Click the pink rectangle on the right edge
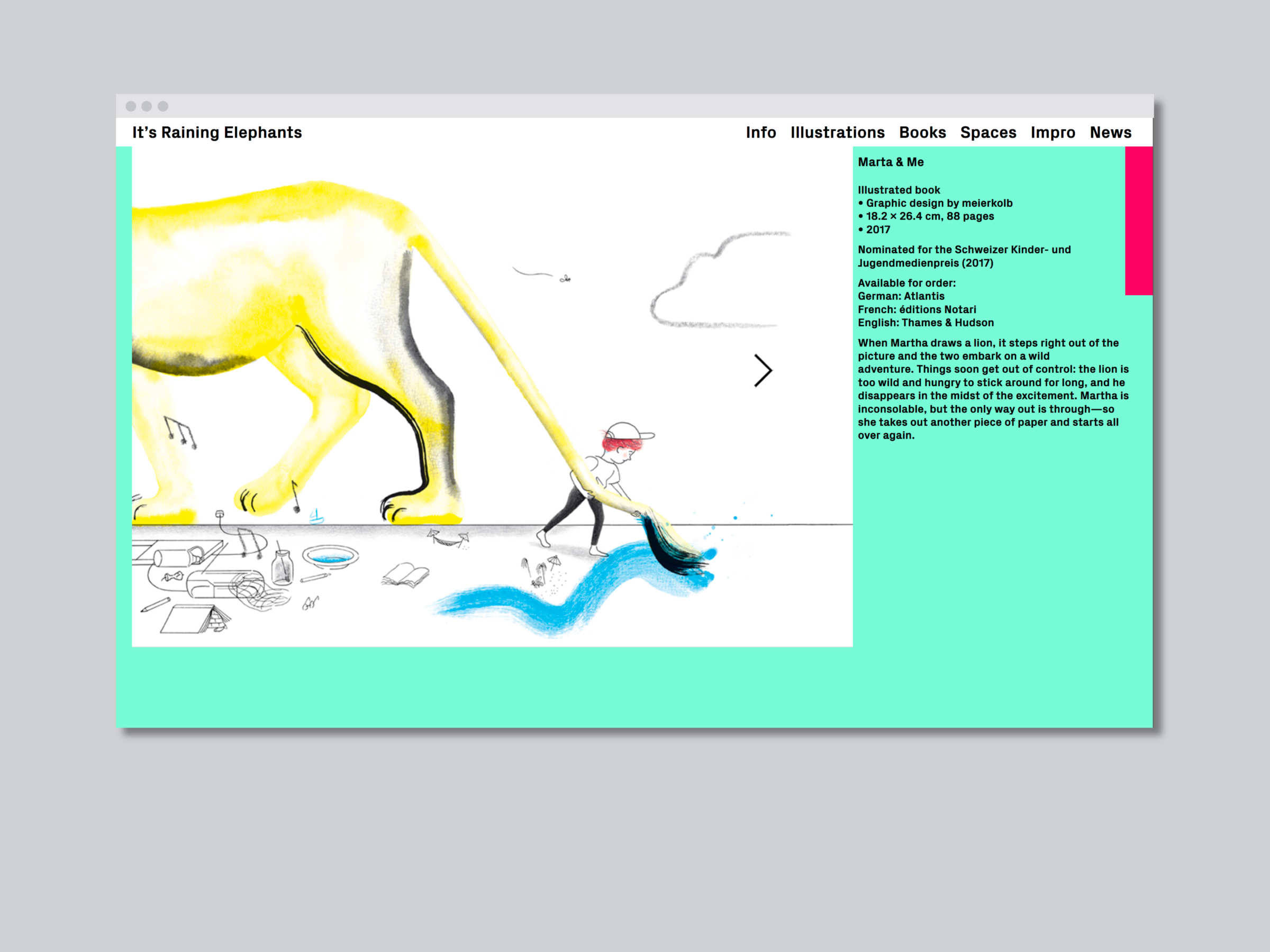The height and width of the screenshot is (952, 1270). point(1139,221)
